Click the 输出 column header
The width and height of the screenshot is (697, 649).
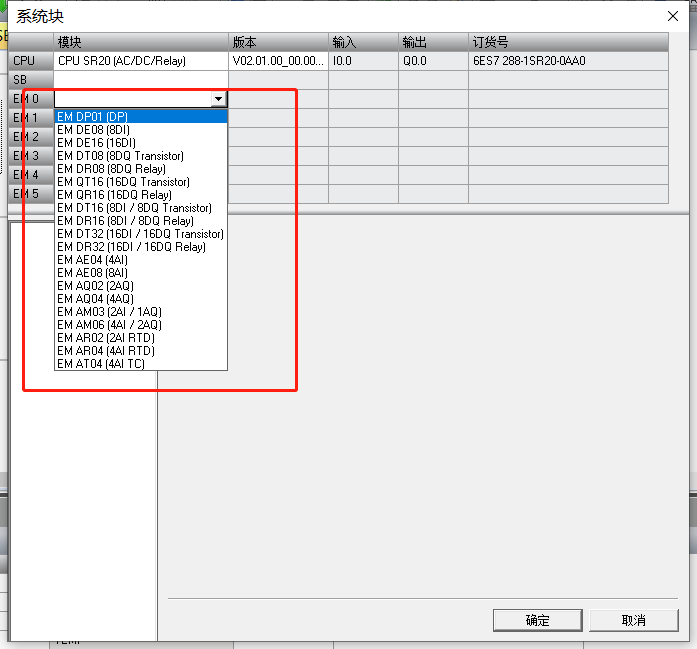coord(433,42)
